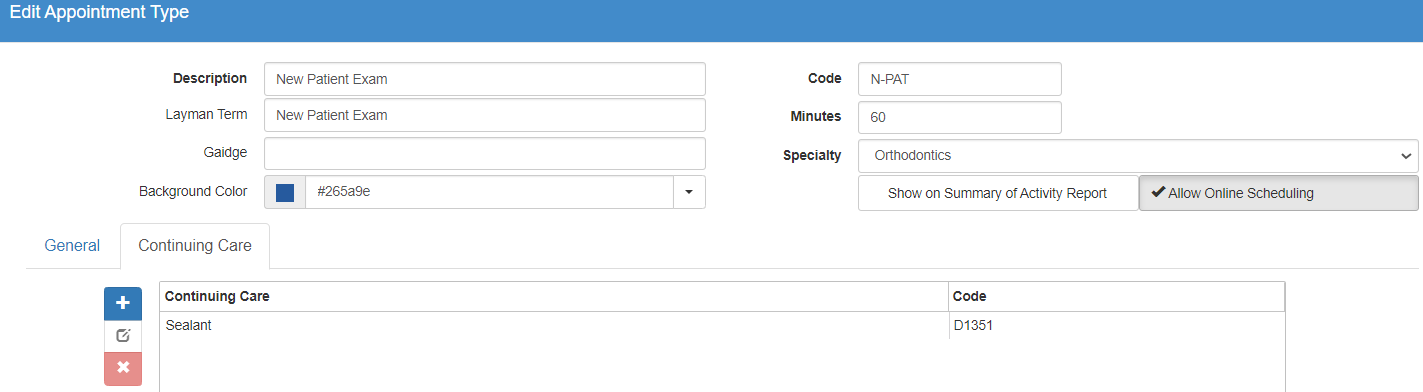Switch to the General tab
Image resolution: width=1423 pixels, height=392 pixels.
pyautogui.click(x=72, y=245)
